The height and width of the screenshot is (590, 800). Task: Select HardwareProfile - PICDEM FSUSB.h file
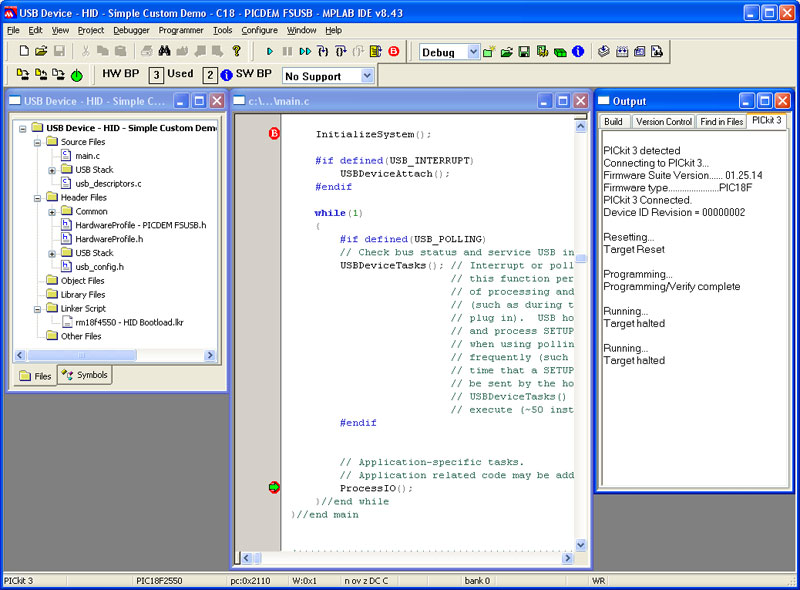pos(141,225)
